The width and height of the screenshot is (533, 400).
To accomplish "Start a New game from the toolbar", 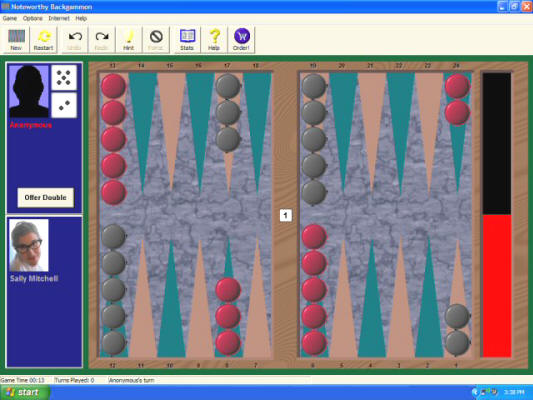I will pyautogui.click(x=16, y=40).
